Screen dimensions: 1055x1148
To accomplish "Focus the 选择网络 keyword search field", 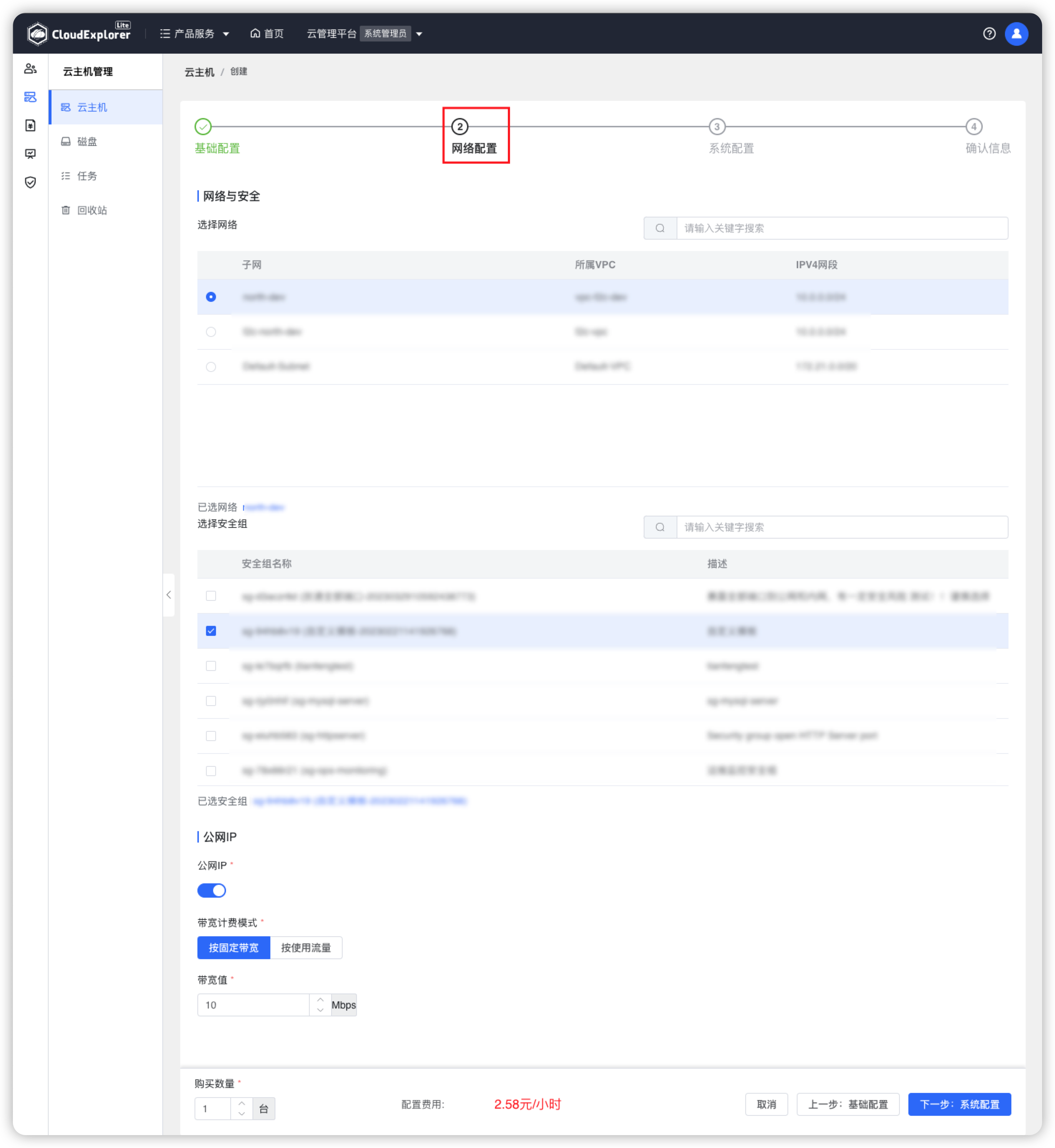I will [x=842, y=228].
